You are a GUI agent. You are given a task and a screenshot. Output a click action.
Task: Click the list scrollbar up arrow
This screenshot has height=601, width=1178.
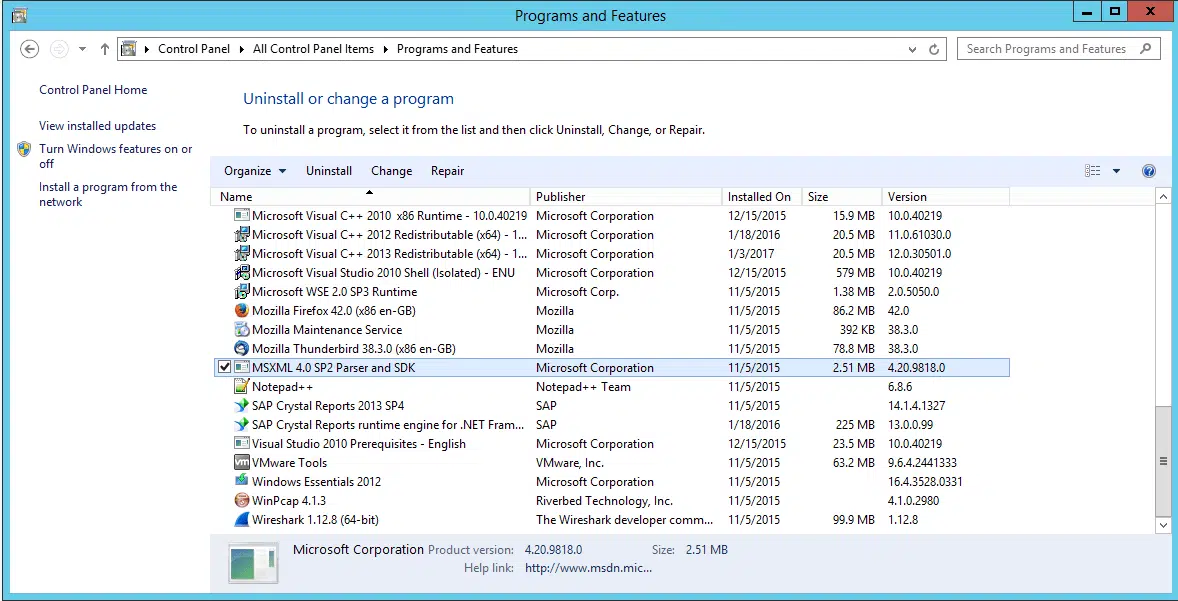1164,197
